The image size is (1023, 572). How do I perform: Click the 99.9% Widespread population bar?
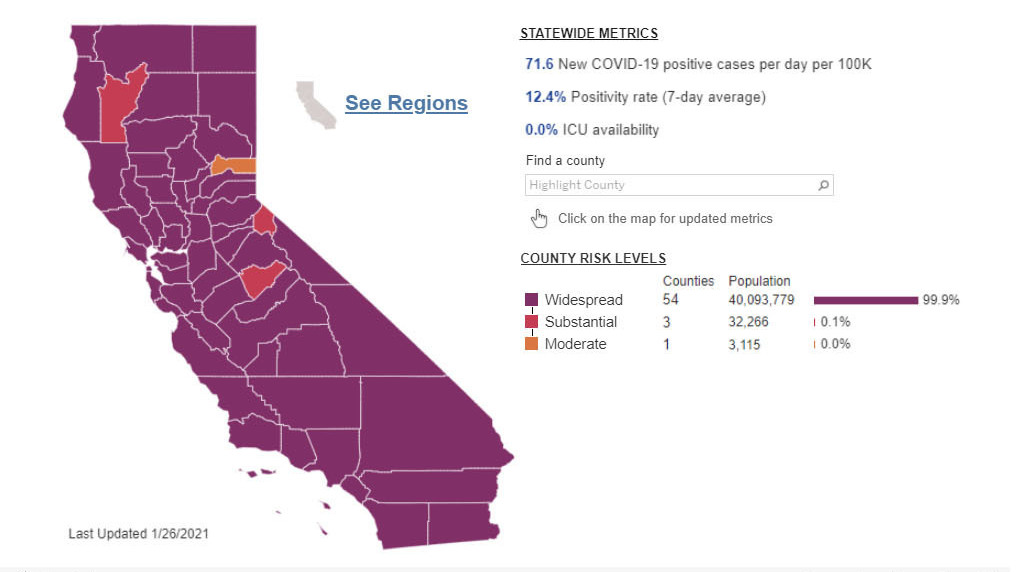coord(865,300)
